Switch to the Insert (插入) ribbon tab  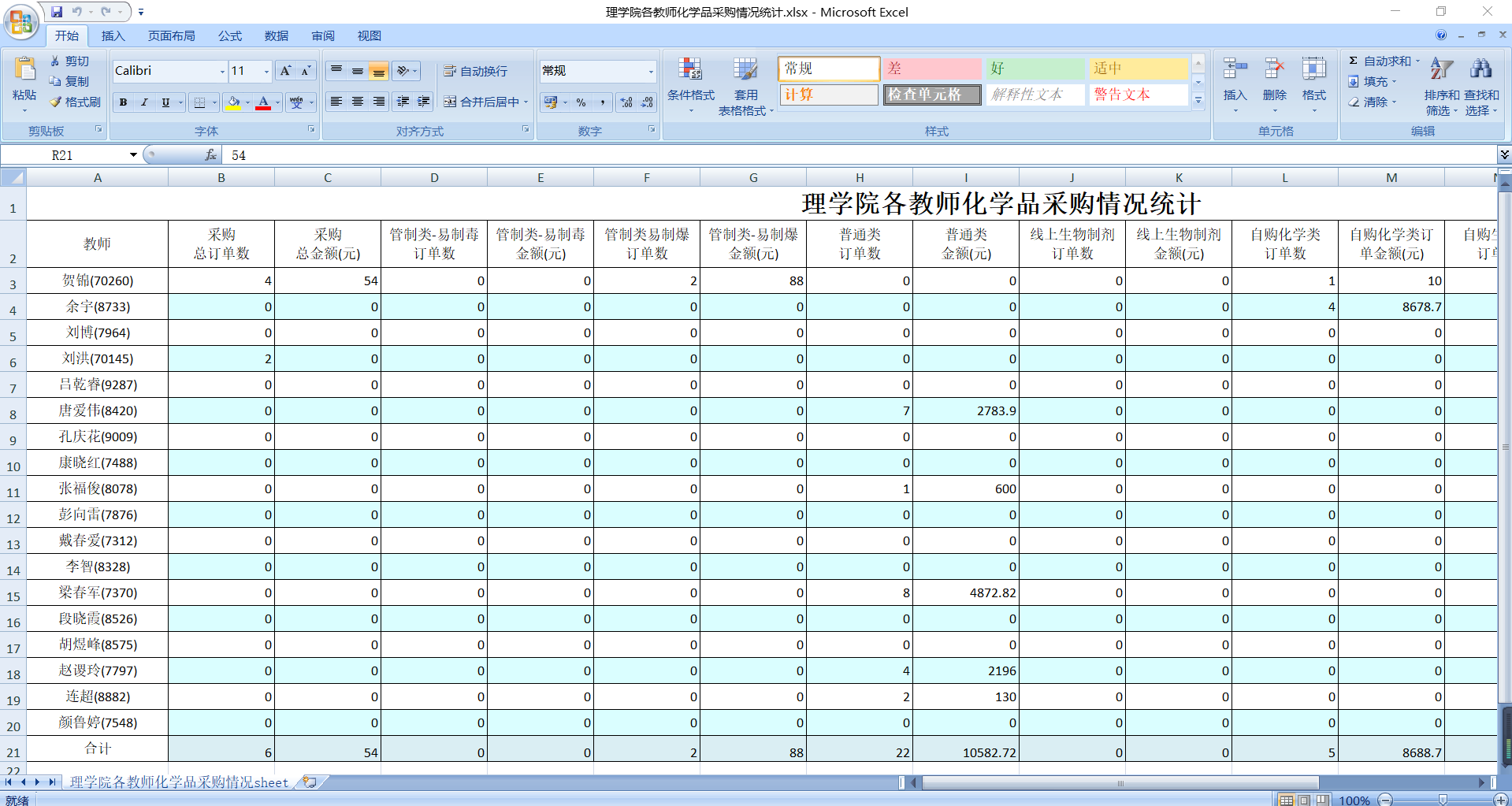(x=113, y=35)
